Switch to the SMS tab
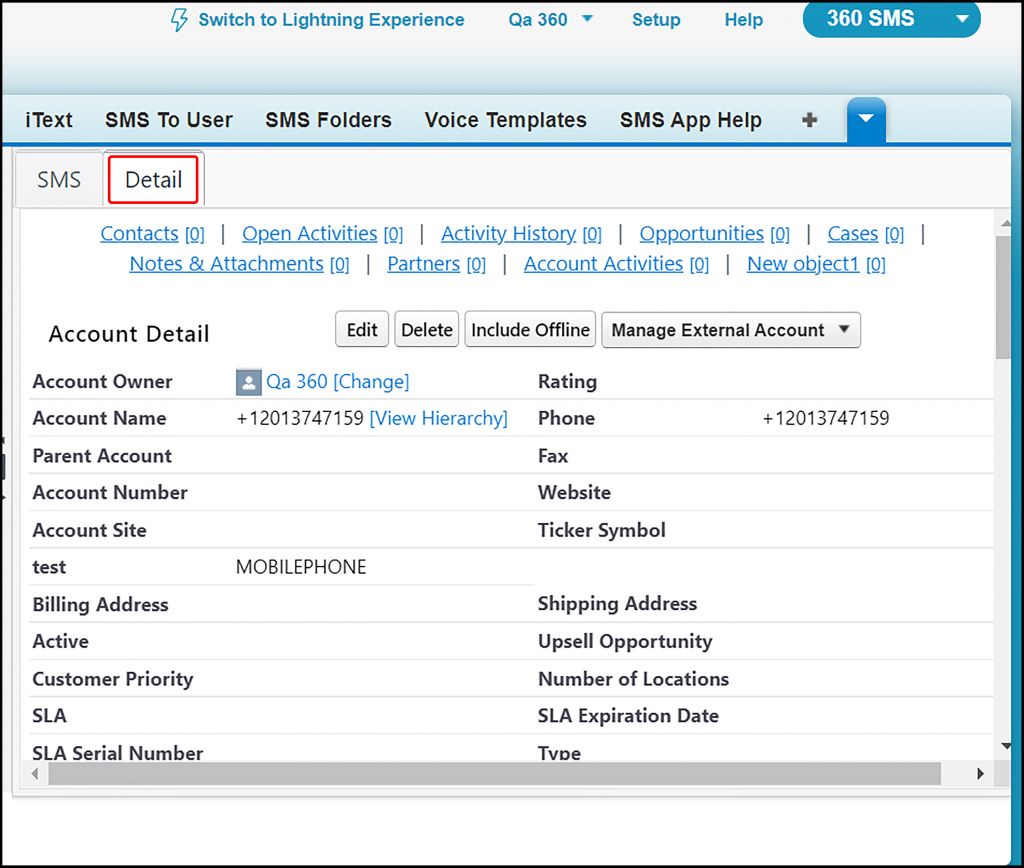 [59, 180]
